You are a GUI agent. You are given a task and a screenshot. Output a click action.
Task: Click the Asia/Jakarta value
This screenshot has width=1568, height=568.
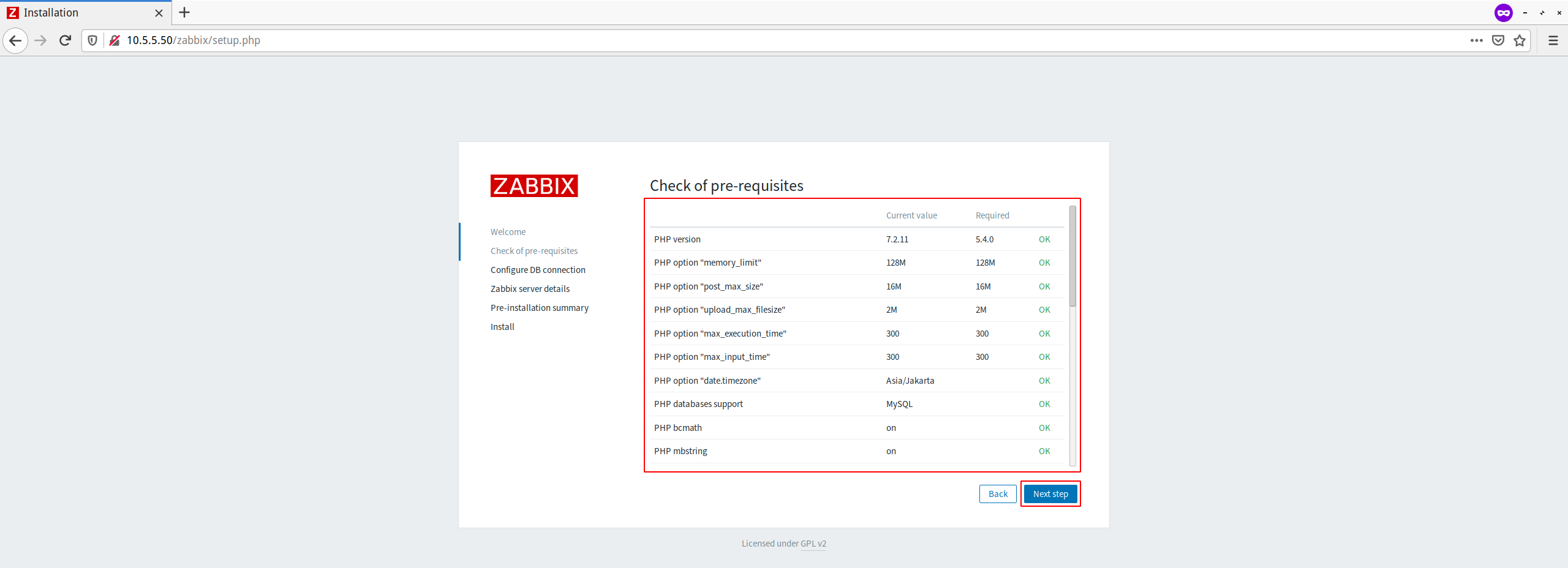click(910, 381)
